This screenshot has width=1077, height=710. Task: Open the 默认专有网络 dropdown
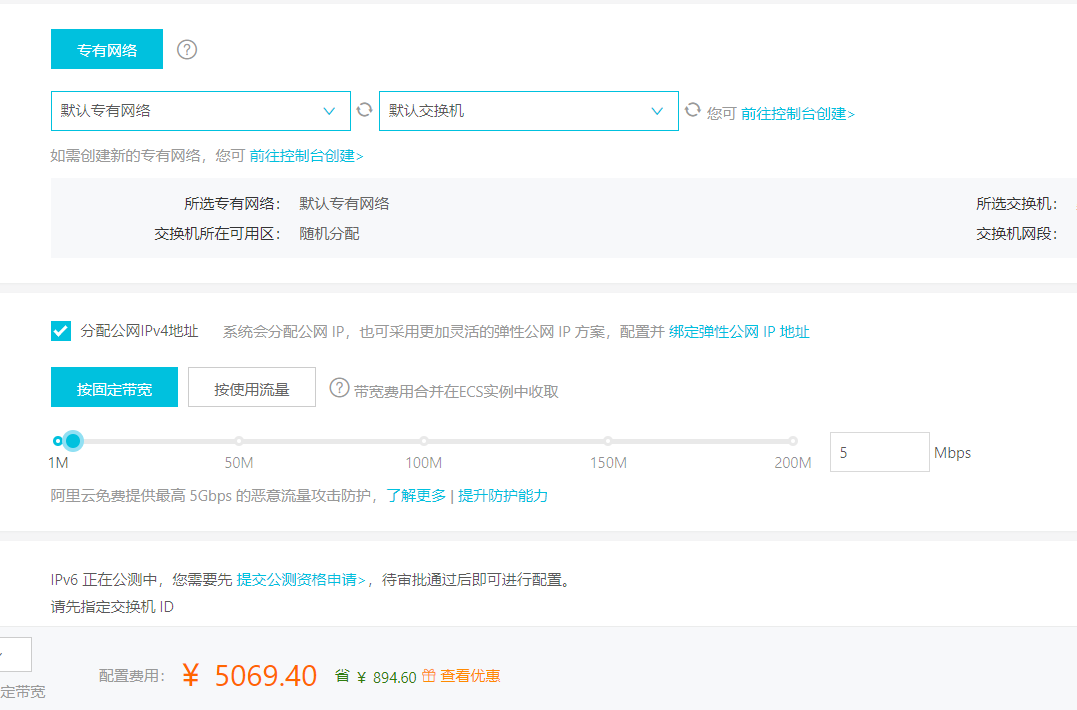200,111
